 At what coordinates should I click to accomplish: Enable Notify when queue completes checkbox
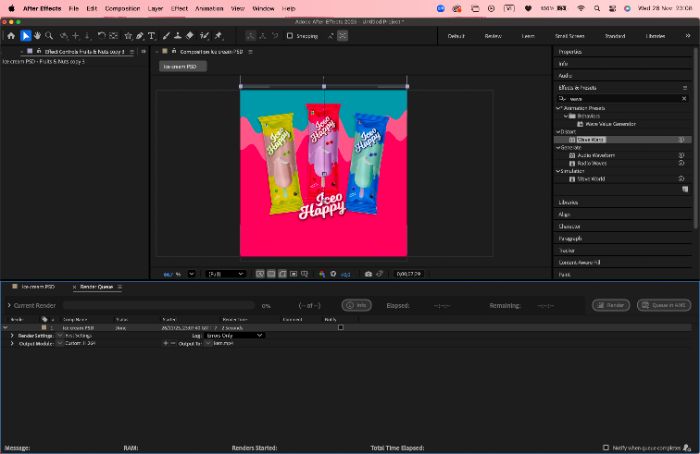tap(606, 447)
